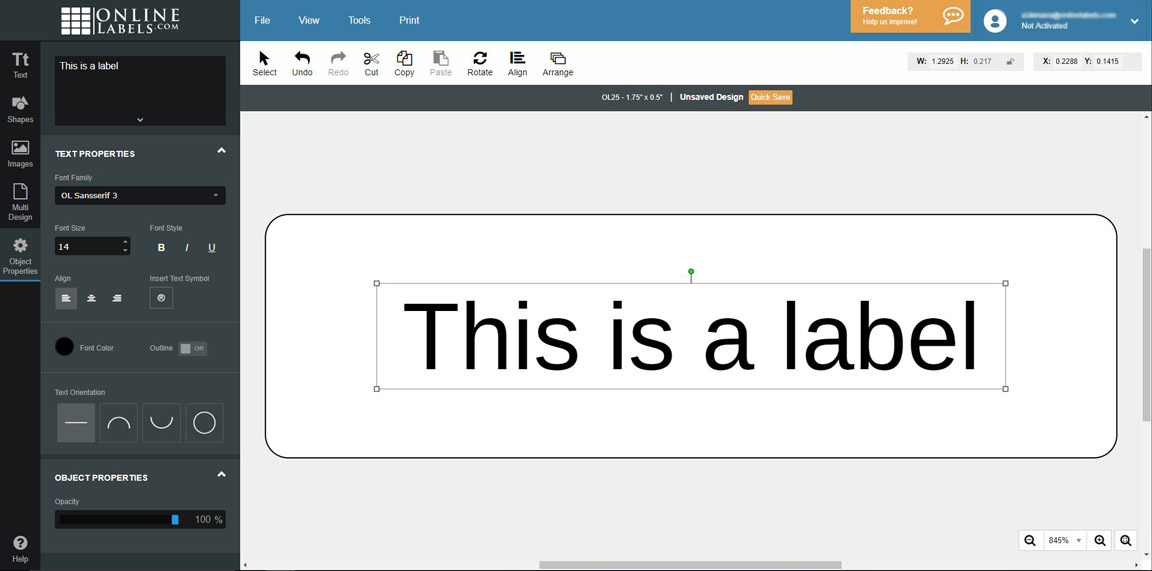Image resolution: width=1152 pixels, height=571 pixels.
Task: Rotate the selected object
Action: [x=480, y=63]
